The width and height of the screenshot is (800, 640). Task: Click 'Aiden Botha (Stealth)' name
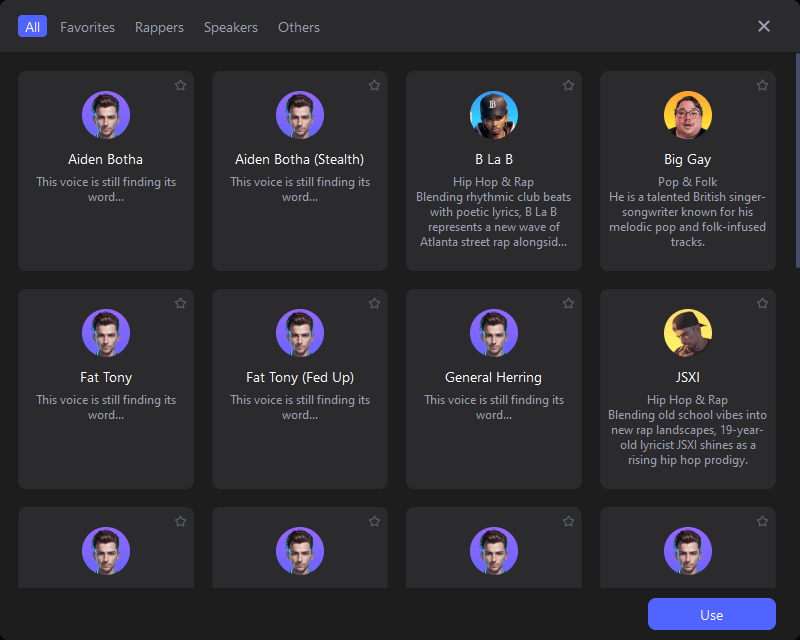point(299,160)
